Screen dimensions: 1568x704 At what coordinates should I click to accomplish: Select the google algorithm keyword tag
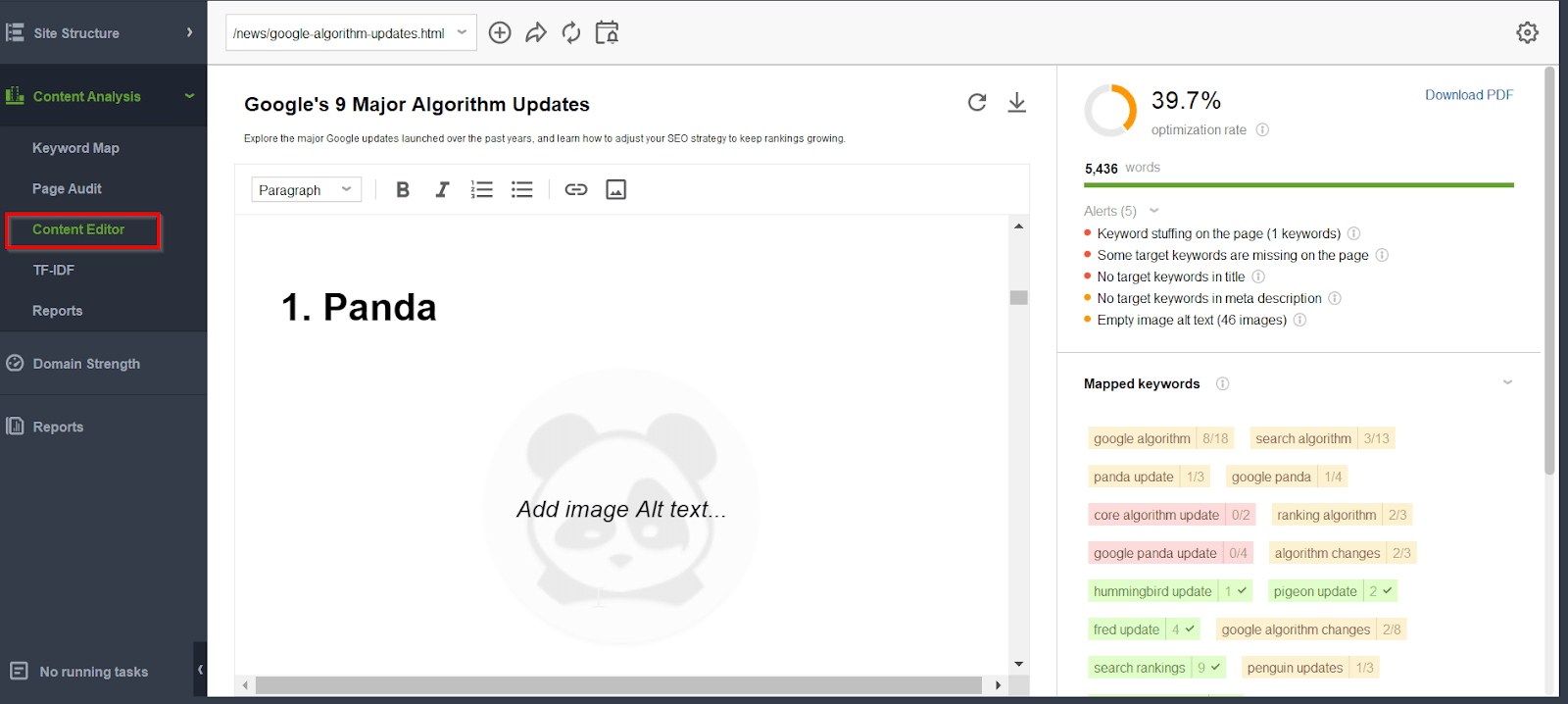[1160, 438]
